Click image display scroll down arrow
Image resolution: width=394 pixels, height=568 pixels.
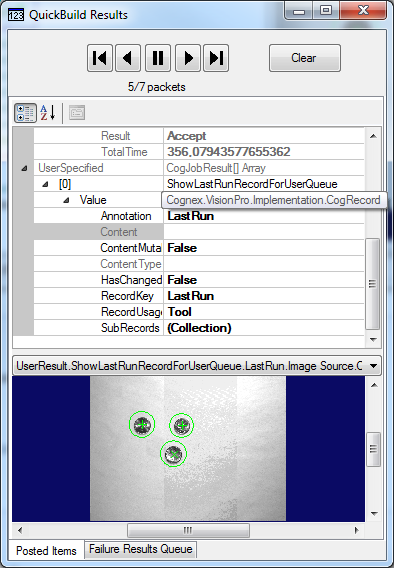[374, 513]
